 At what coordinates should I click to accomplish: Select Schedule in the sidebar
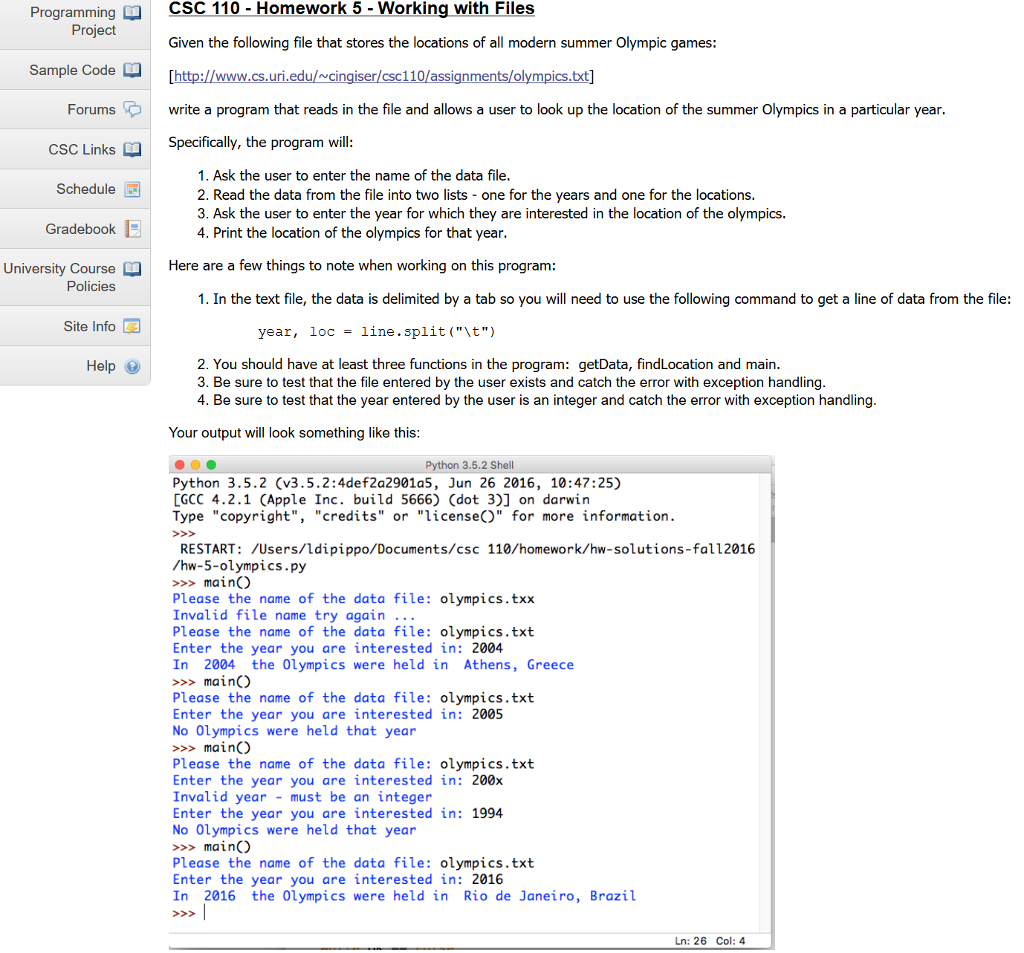click(x=75, y=189)
